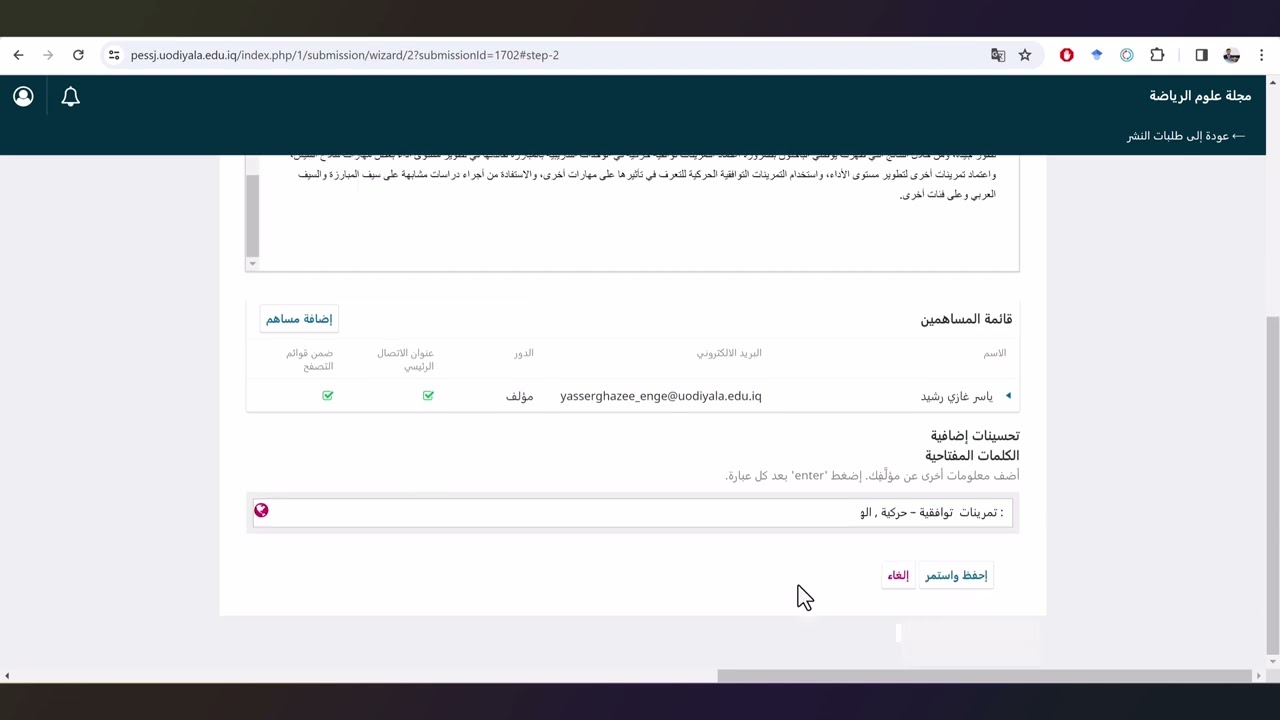Click the قائمة المساهمين heading
Viewport: 1280px width, 720px height.
point(966,319)
